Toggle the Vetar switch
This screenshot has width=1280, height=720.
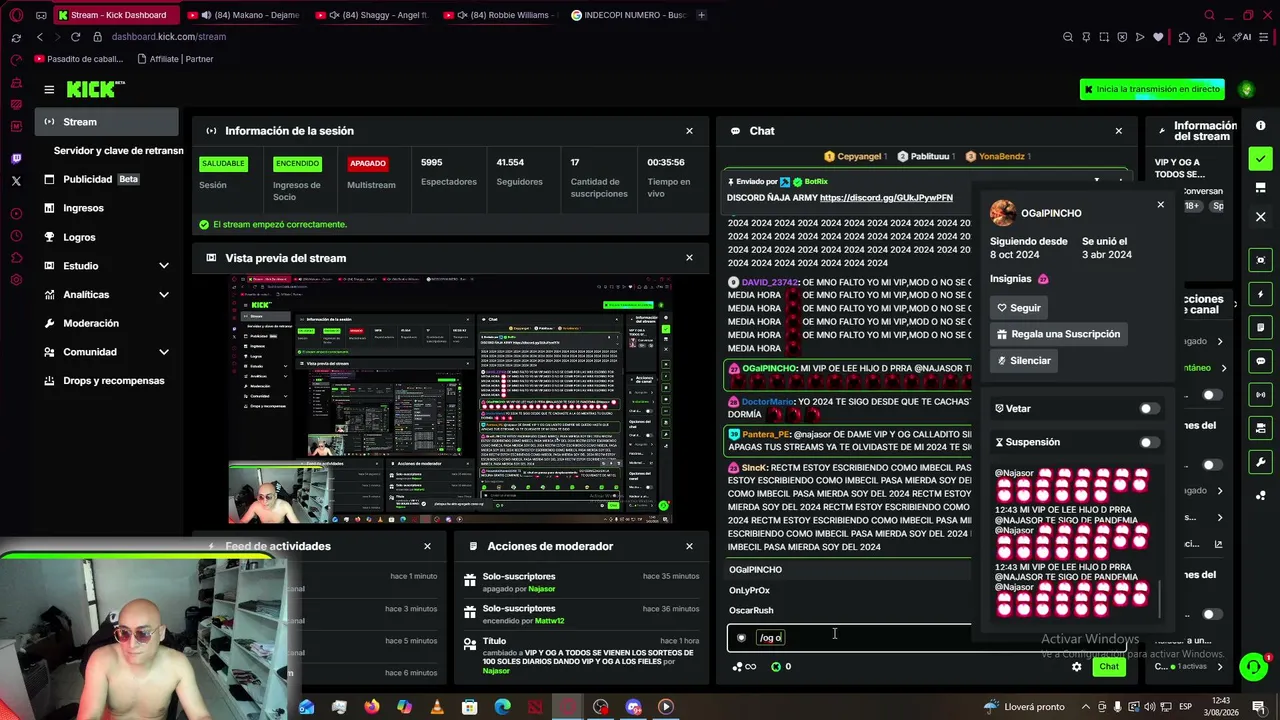pos(1150,409)
